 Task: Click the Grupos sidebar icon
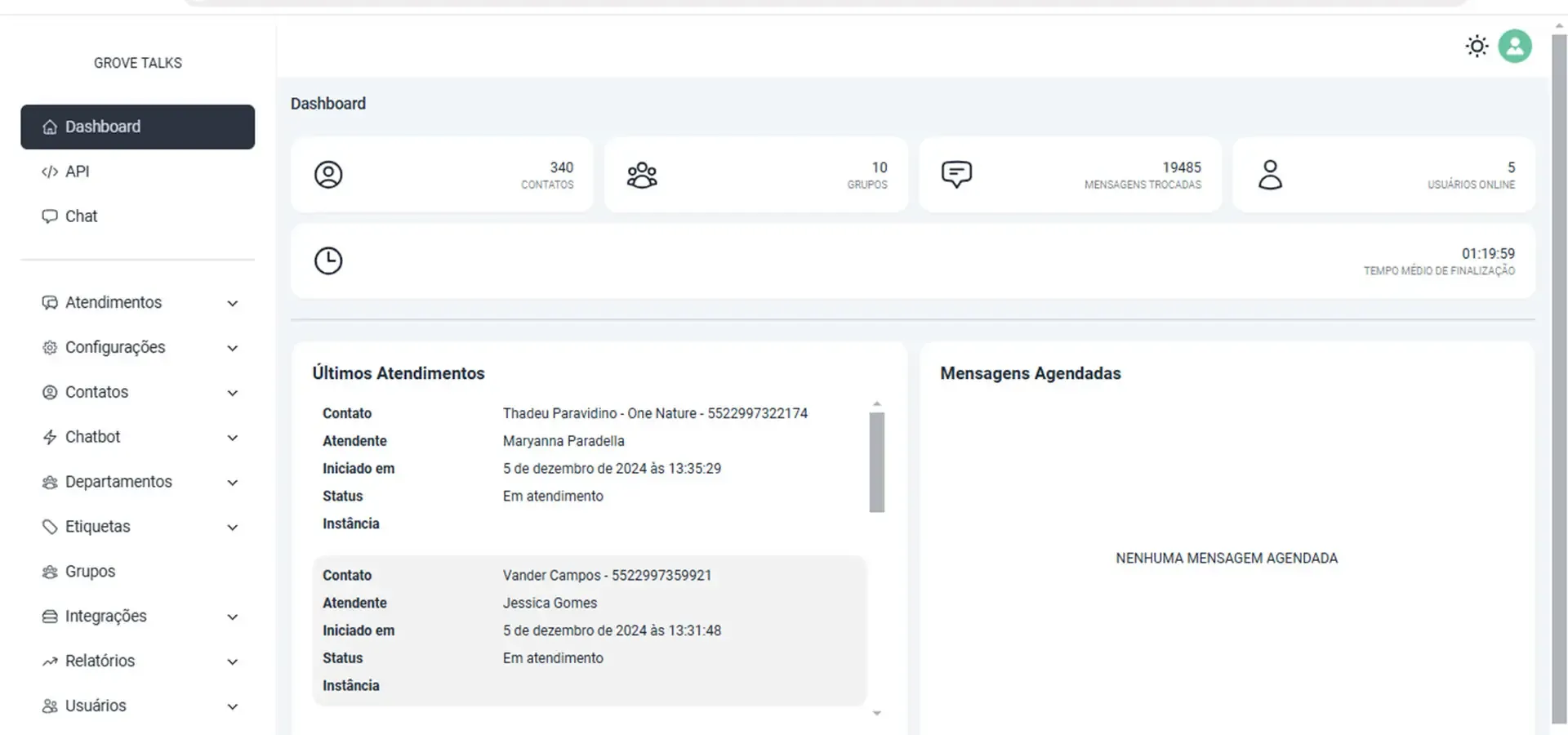click(50, 572)
